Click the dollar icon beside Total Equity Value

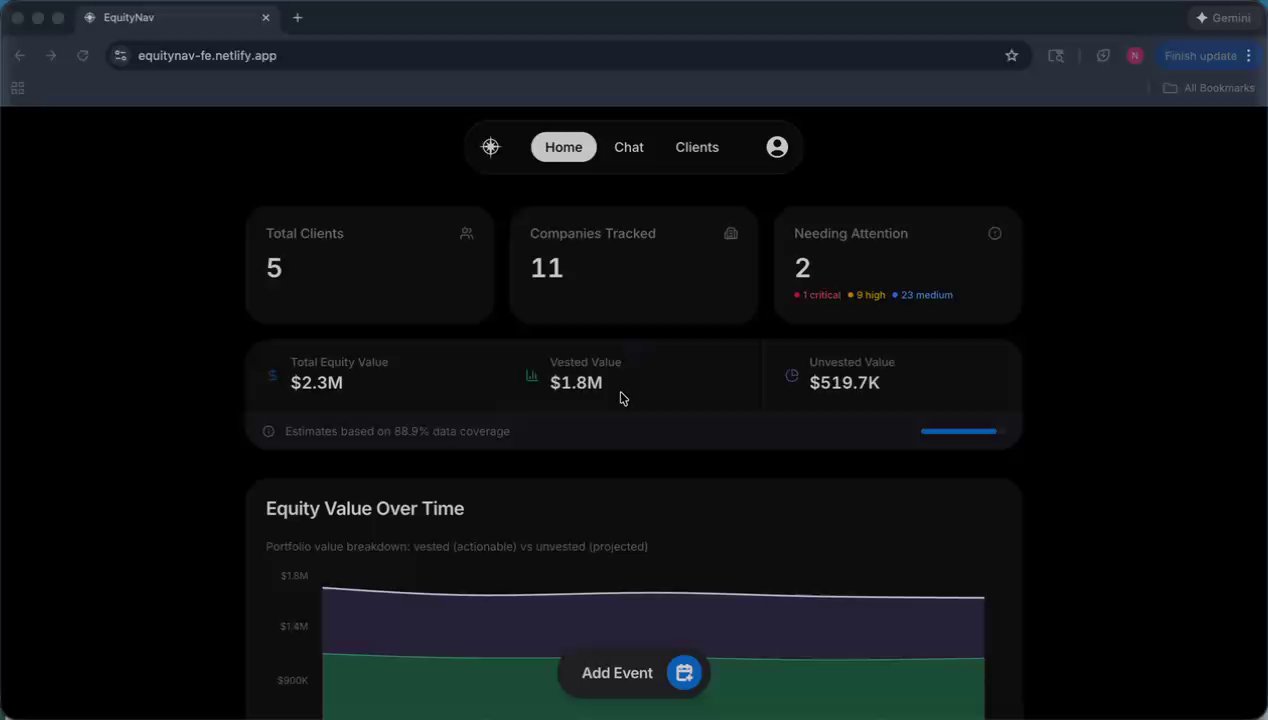pyautogui.click(x=272, y=376)
